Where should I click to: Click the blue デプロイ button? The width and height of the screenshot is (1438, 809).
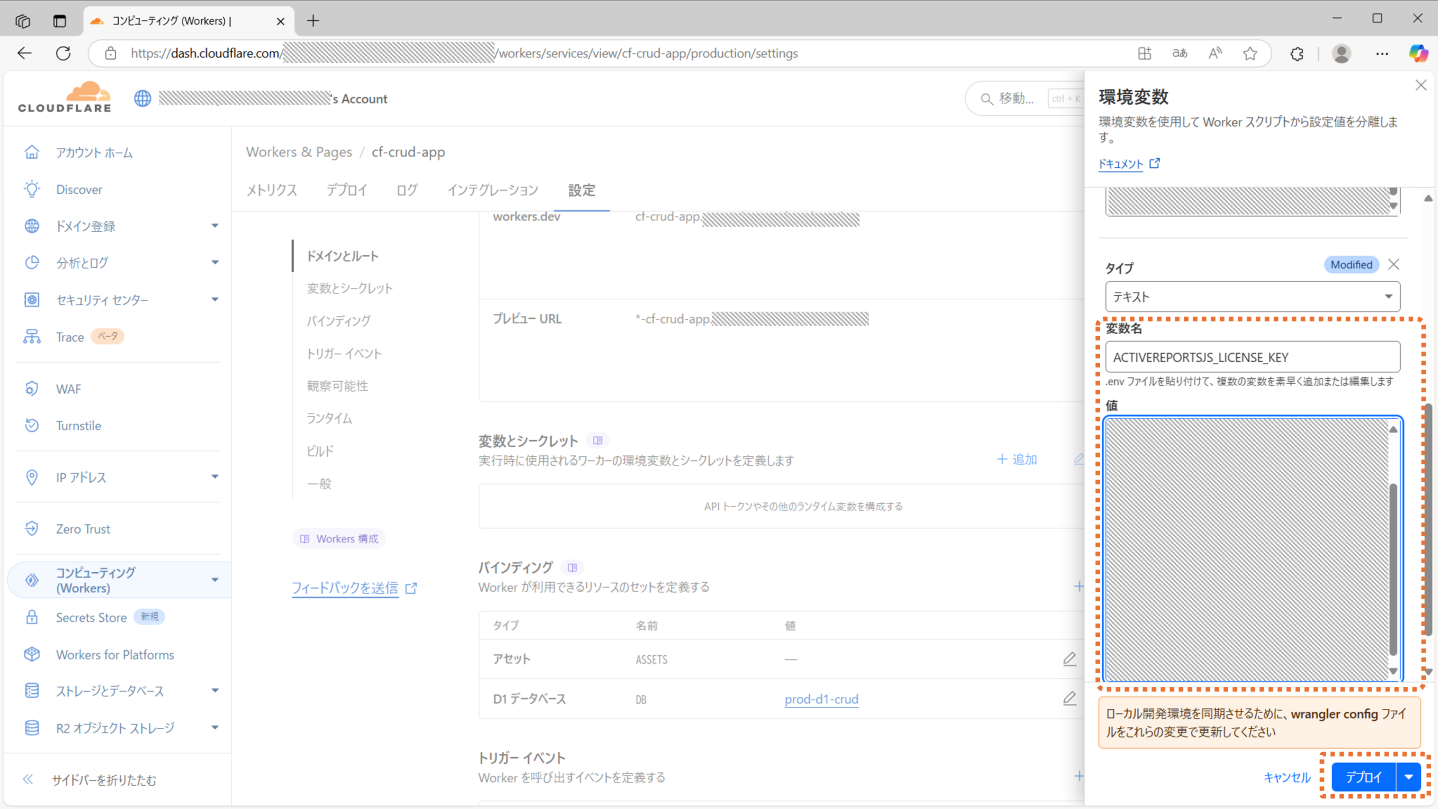(1364, 777)
